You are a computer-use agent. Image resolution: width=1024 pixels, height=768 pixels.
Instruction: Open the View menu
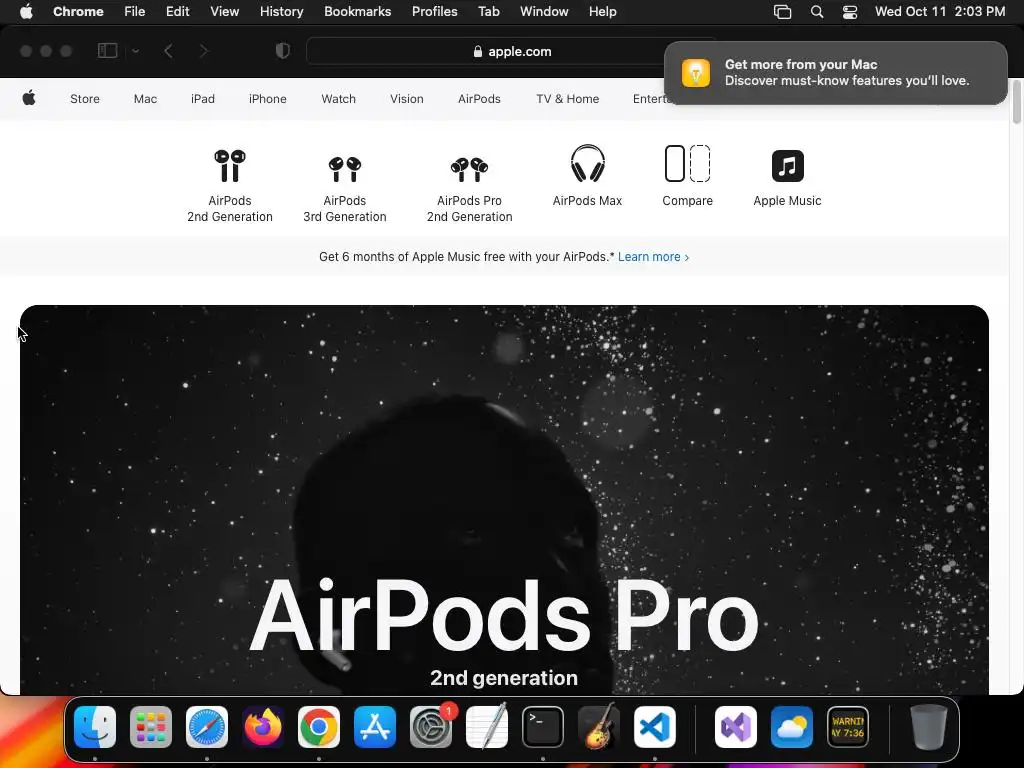225,12
